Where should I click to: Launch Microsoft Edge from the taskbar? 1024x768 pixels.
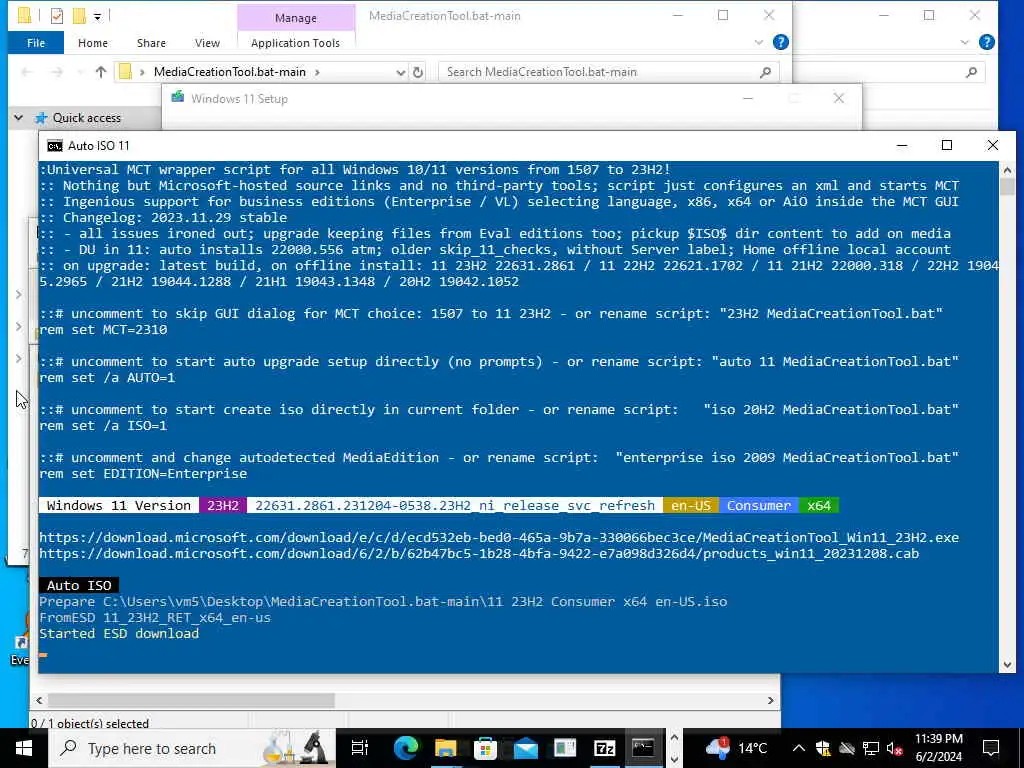tap(406, 748)
